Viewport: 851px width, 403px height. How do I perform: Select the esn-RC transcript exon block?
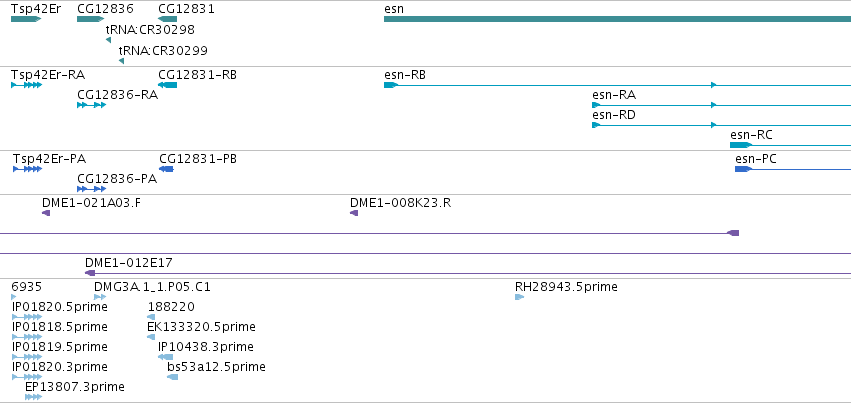741,145
